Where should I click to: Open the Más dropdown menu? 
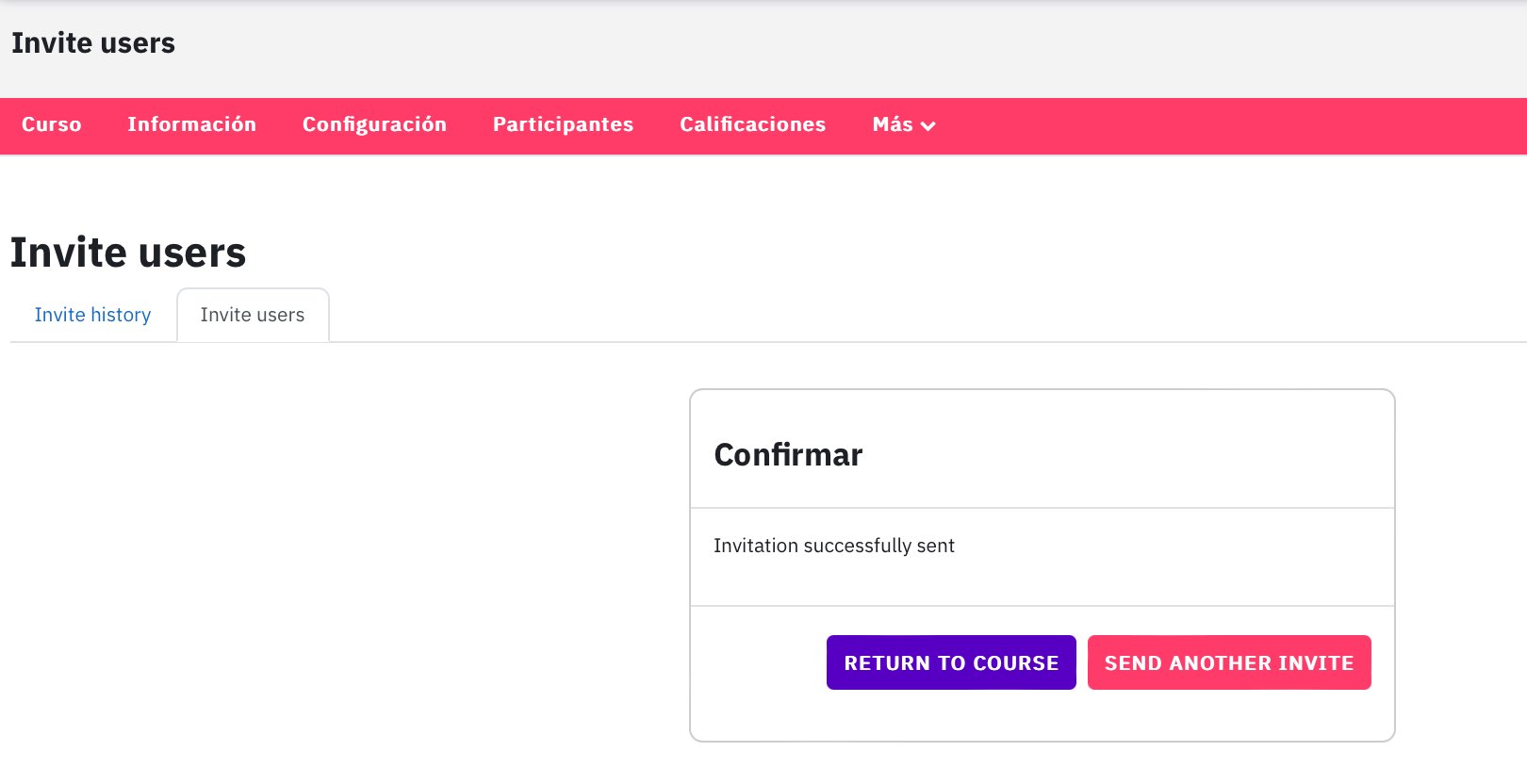(903, 124)
